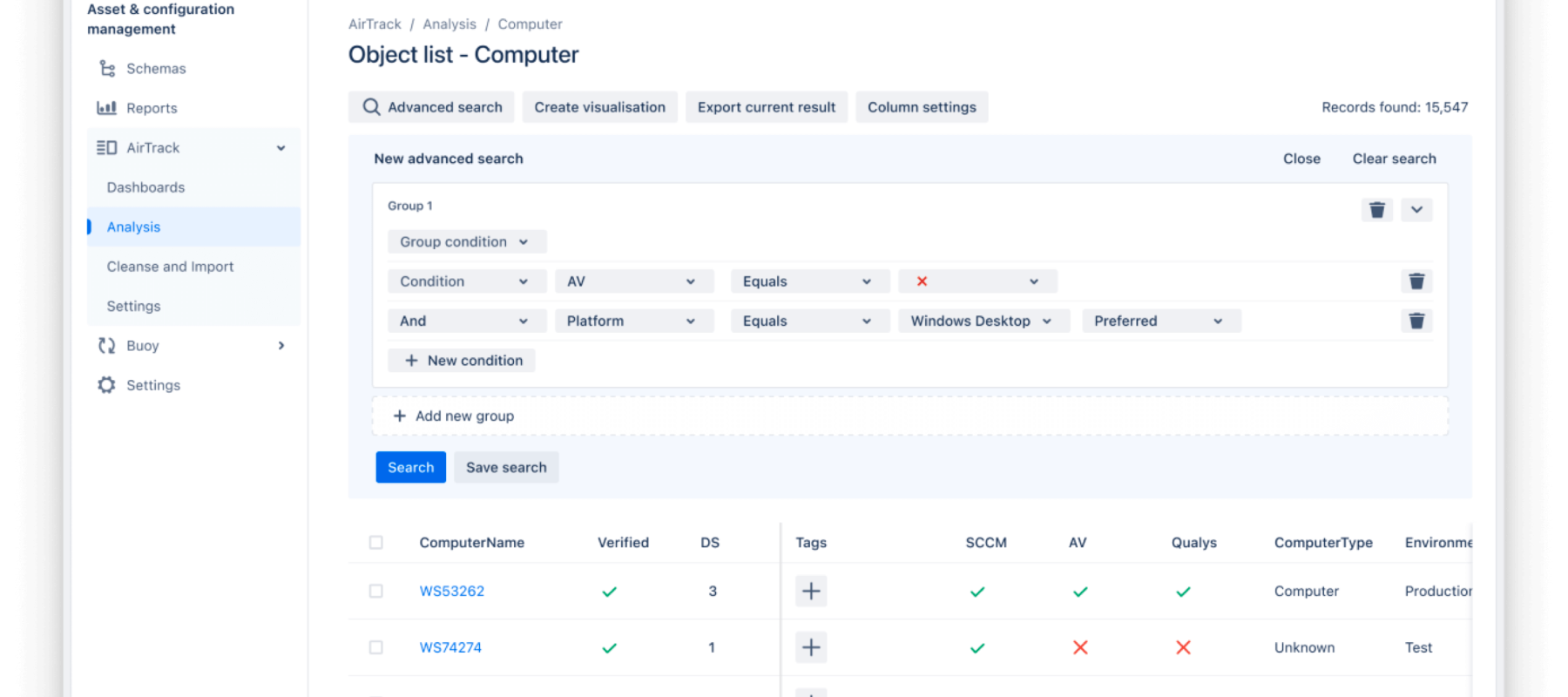This screenshot has width=1568, height=697.
Task: Click Clear search
Action: pos(1394,159)
